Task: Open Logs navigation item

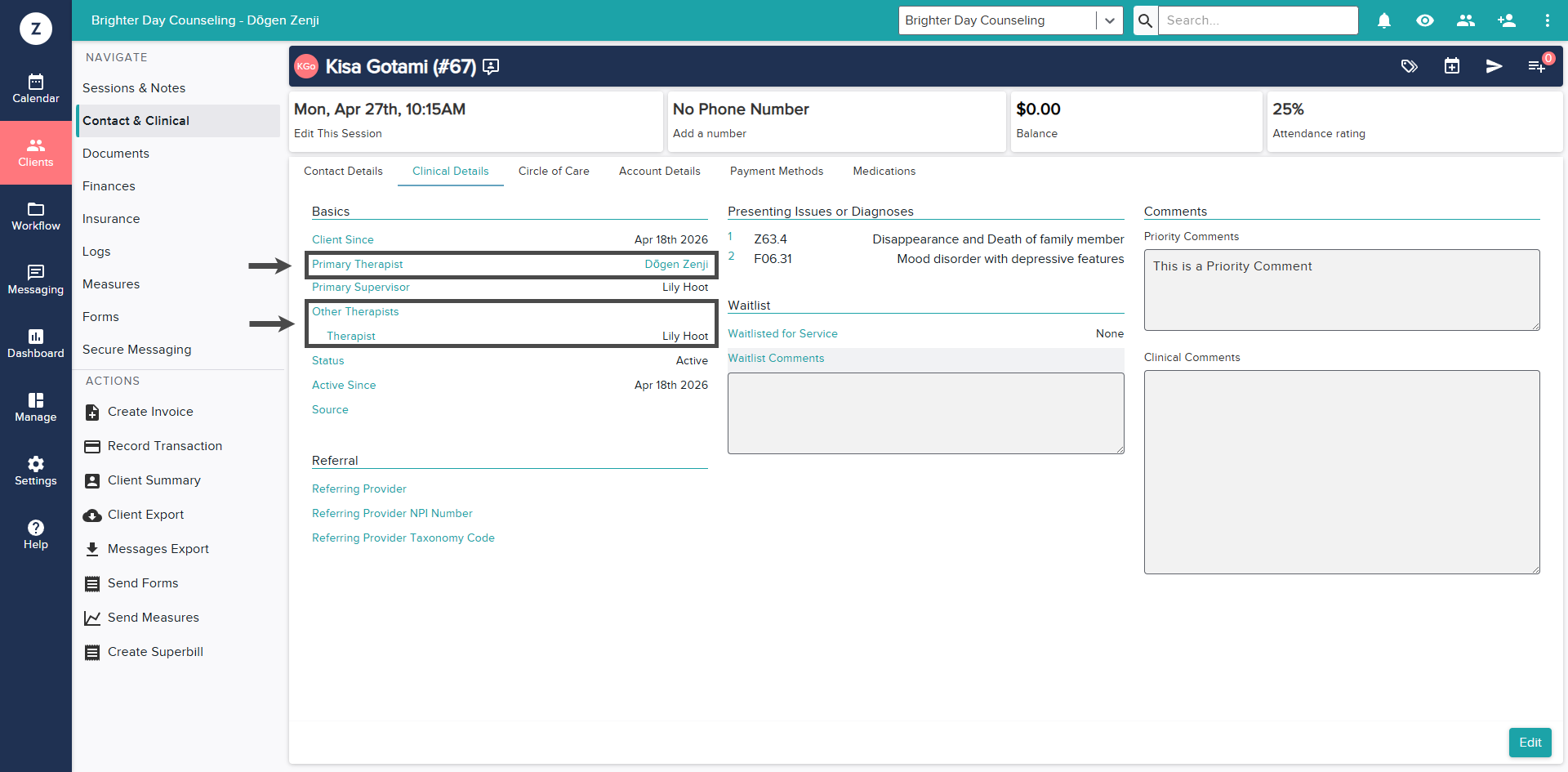Action: click(x=96, y=252)
